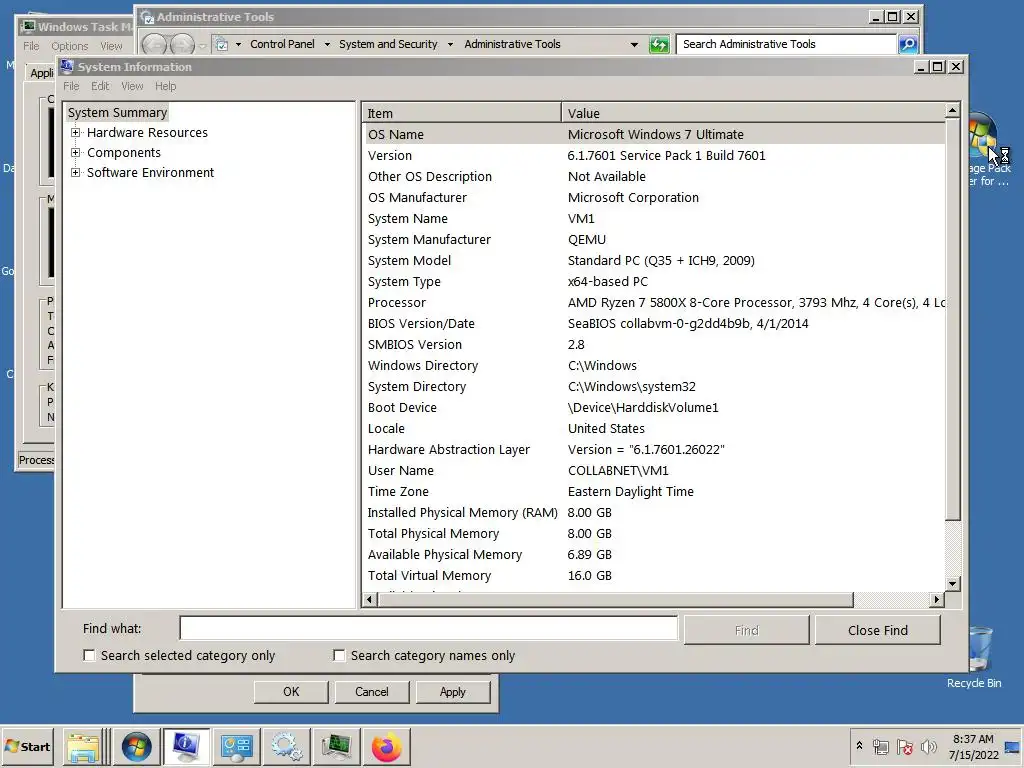
Task: Open View menu in System Information
Action: 132,86
